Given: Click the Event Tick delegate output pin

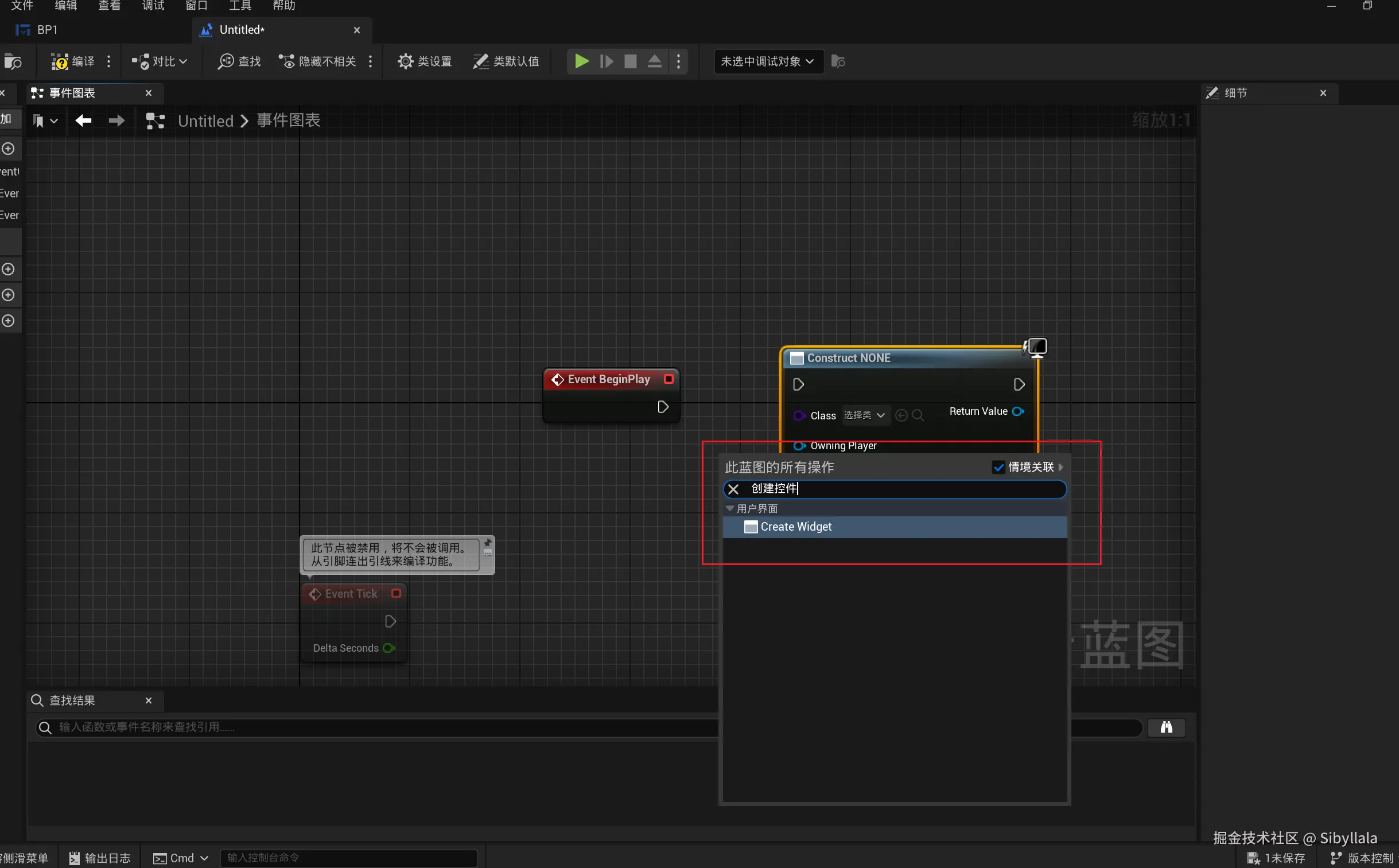Looking at the screenshot, I should 396,594.
